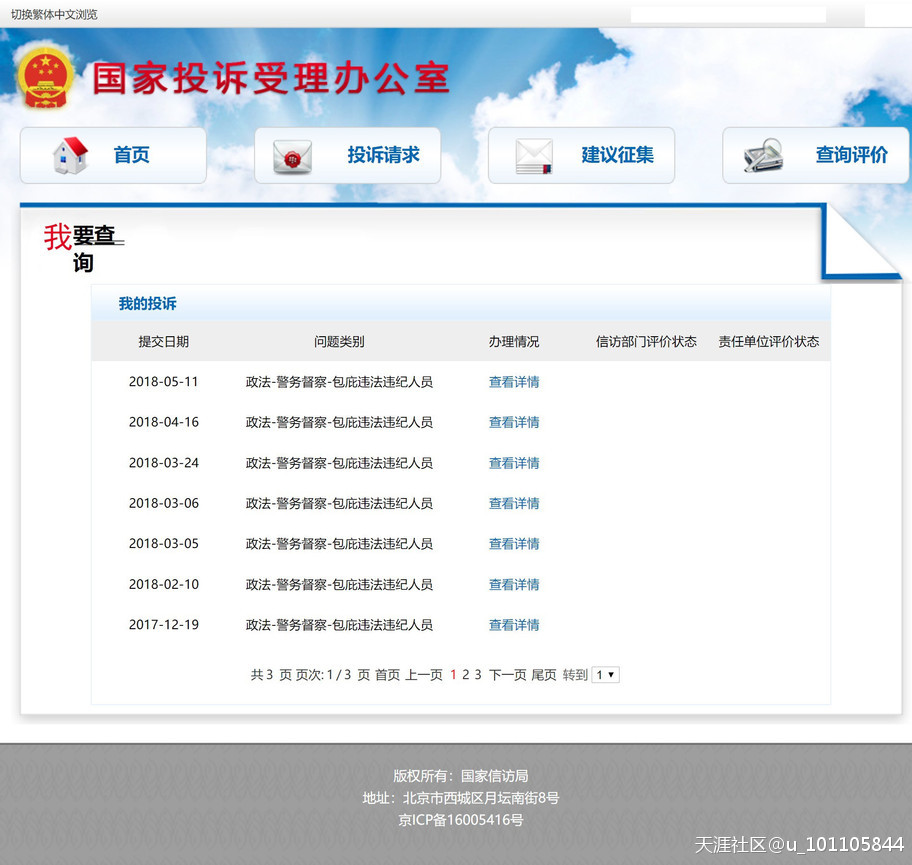Click the date cell 2017-12-19

163,624
